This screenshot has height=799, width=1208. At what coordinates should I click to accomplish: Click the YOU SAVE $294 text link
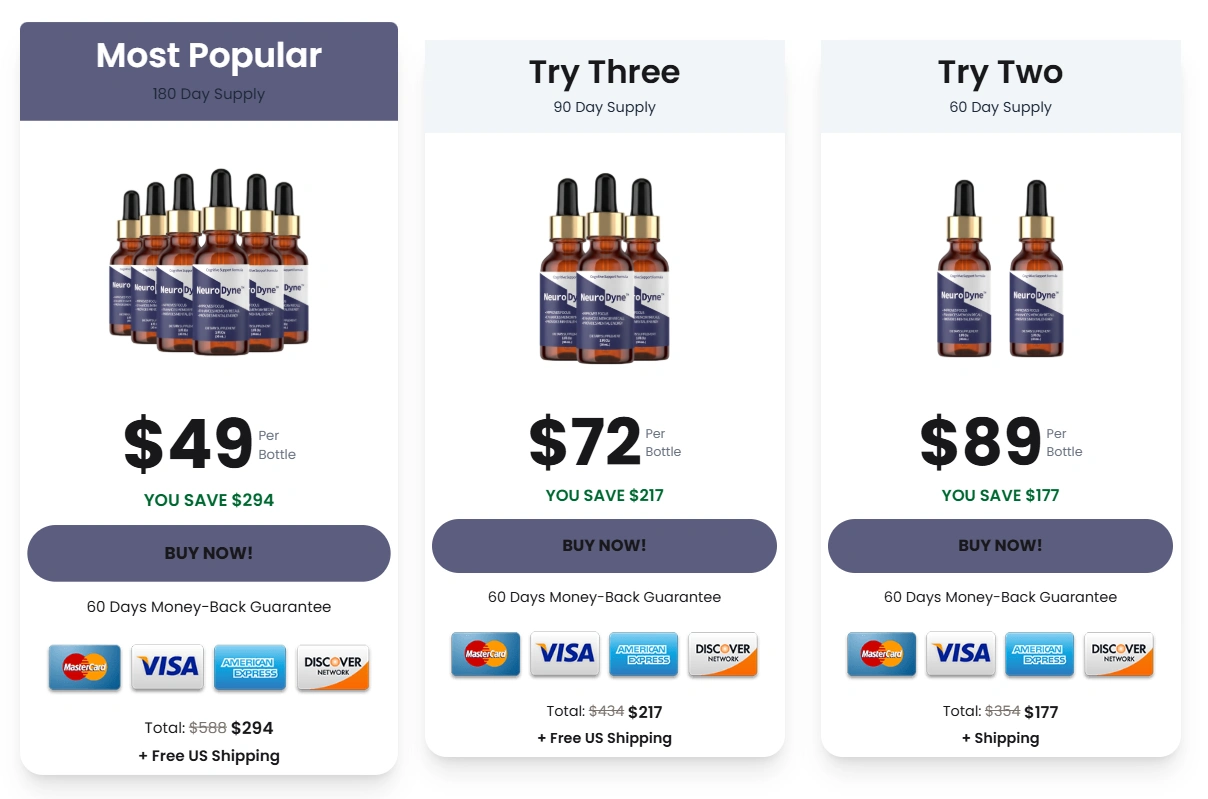[209, 500]
